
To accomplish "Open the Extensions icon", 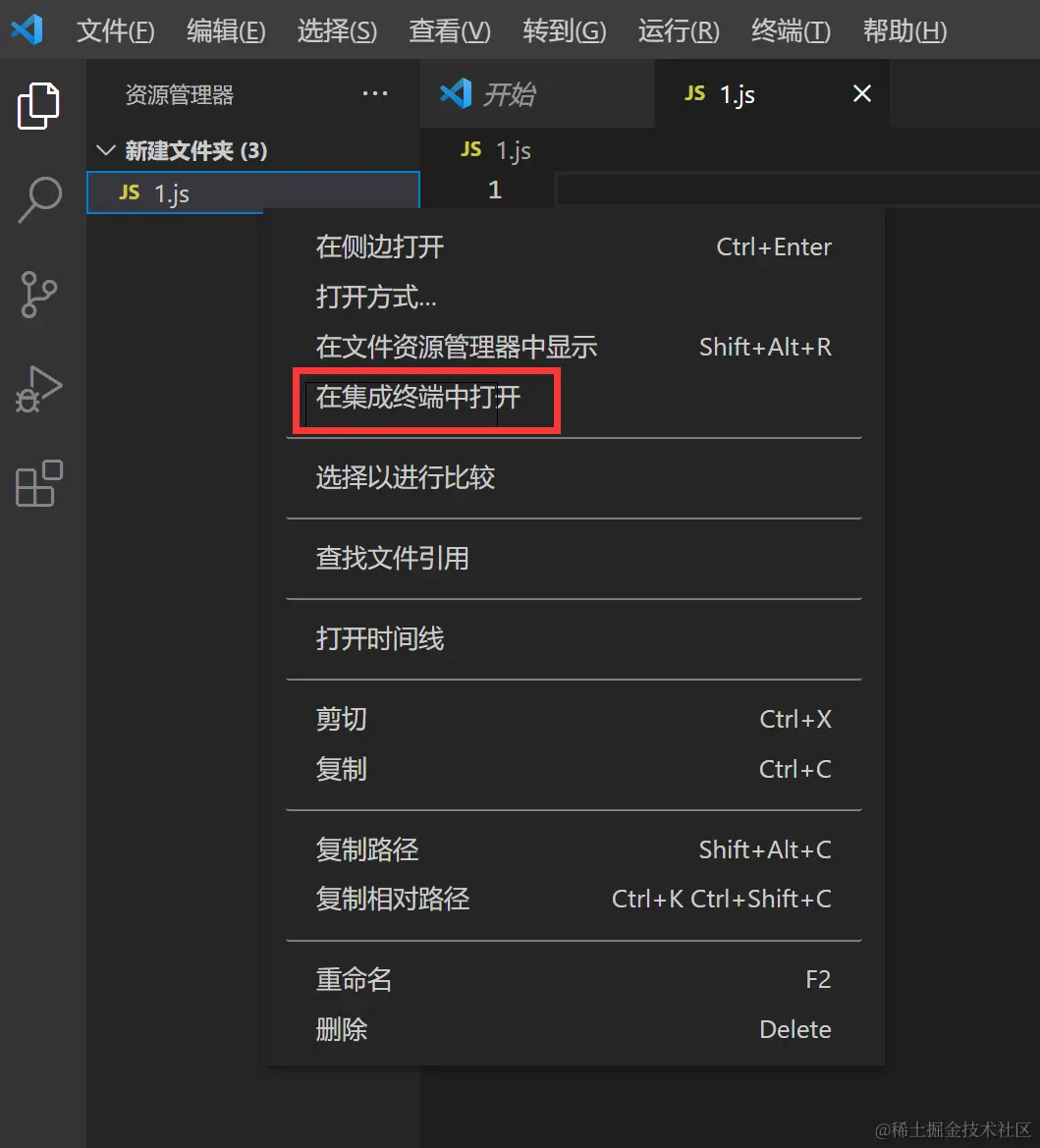I will click(37, 483).
